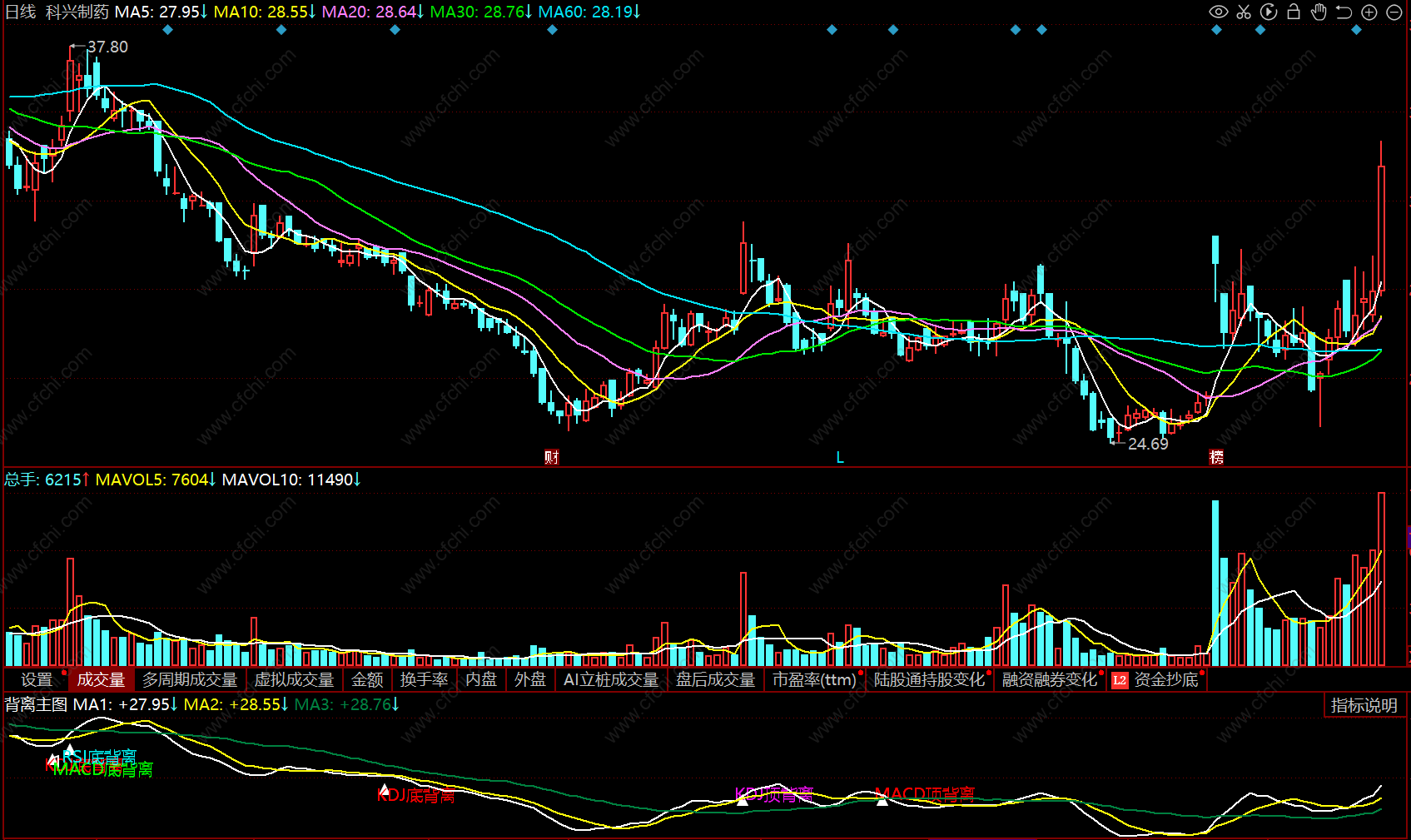Click the rightmost blue diamond info marker
1411x840 pixels.
pos(1357,30)
